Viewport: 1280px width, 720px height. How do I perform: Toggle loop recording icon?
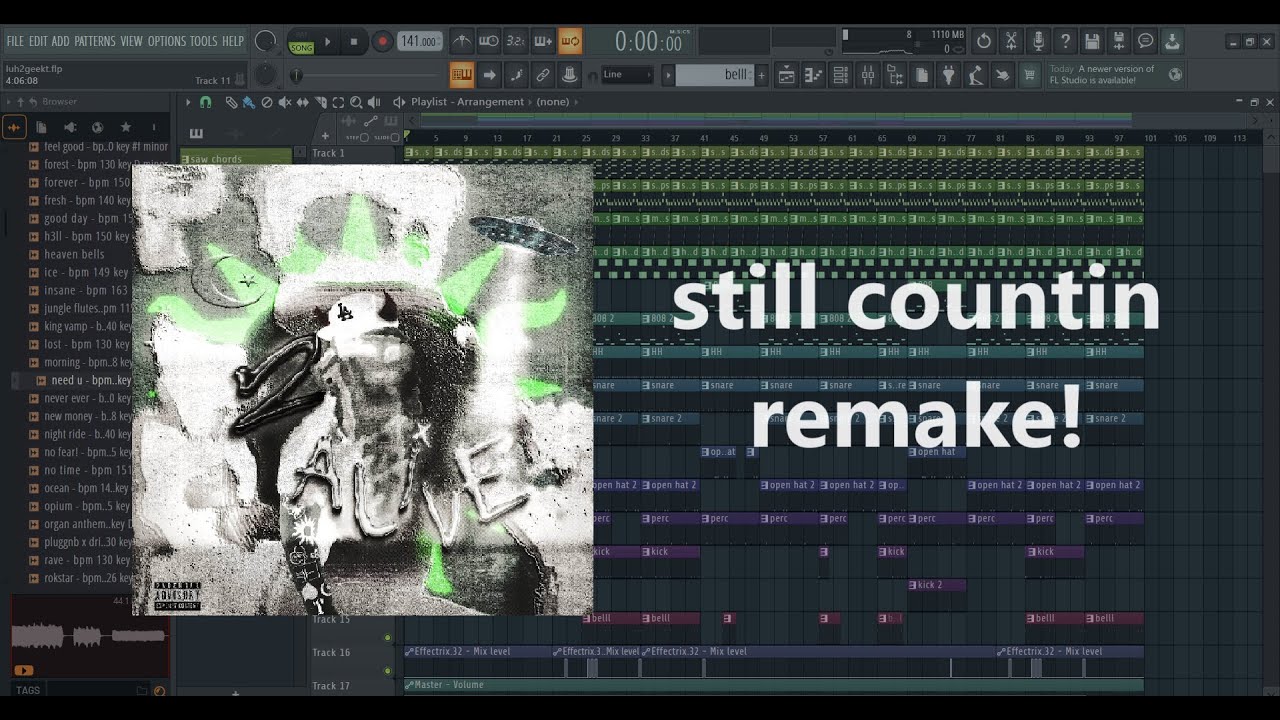[570, 41]
